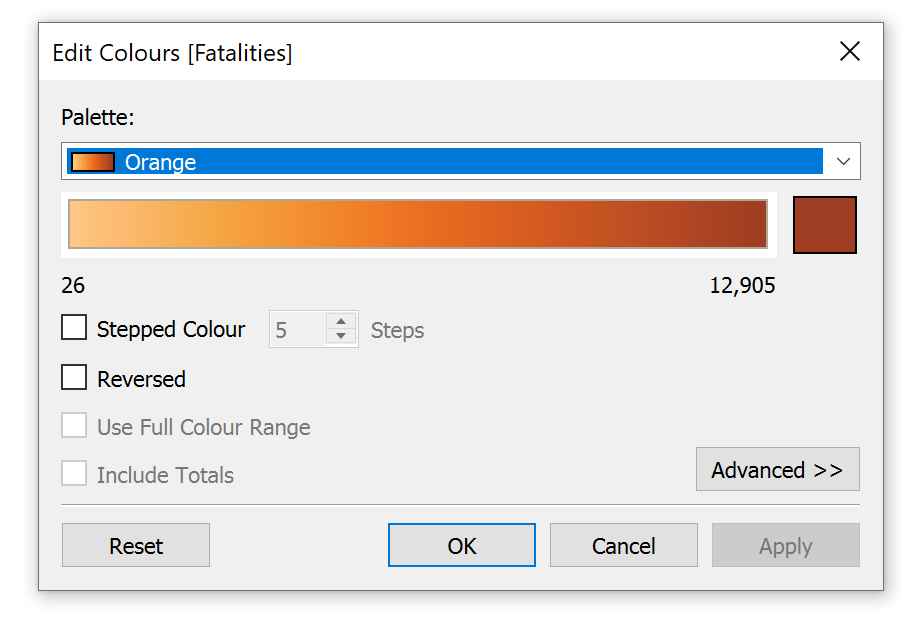Confirm changes with the OK button
Screen dimensions: 910x618
[x=462, y=546]
